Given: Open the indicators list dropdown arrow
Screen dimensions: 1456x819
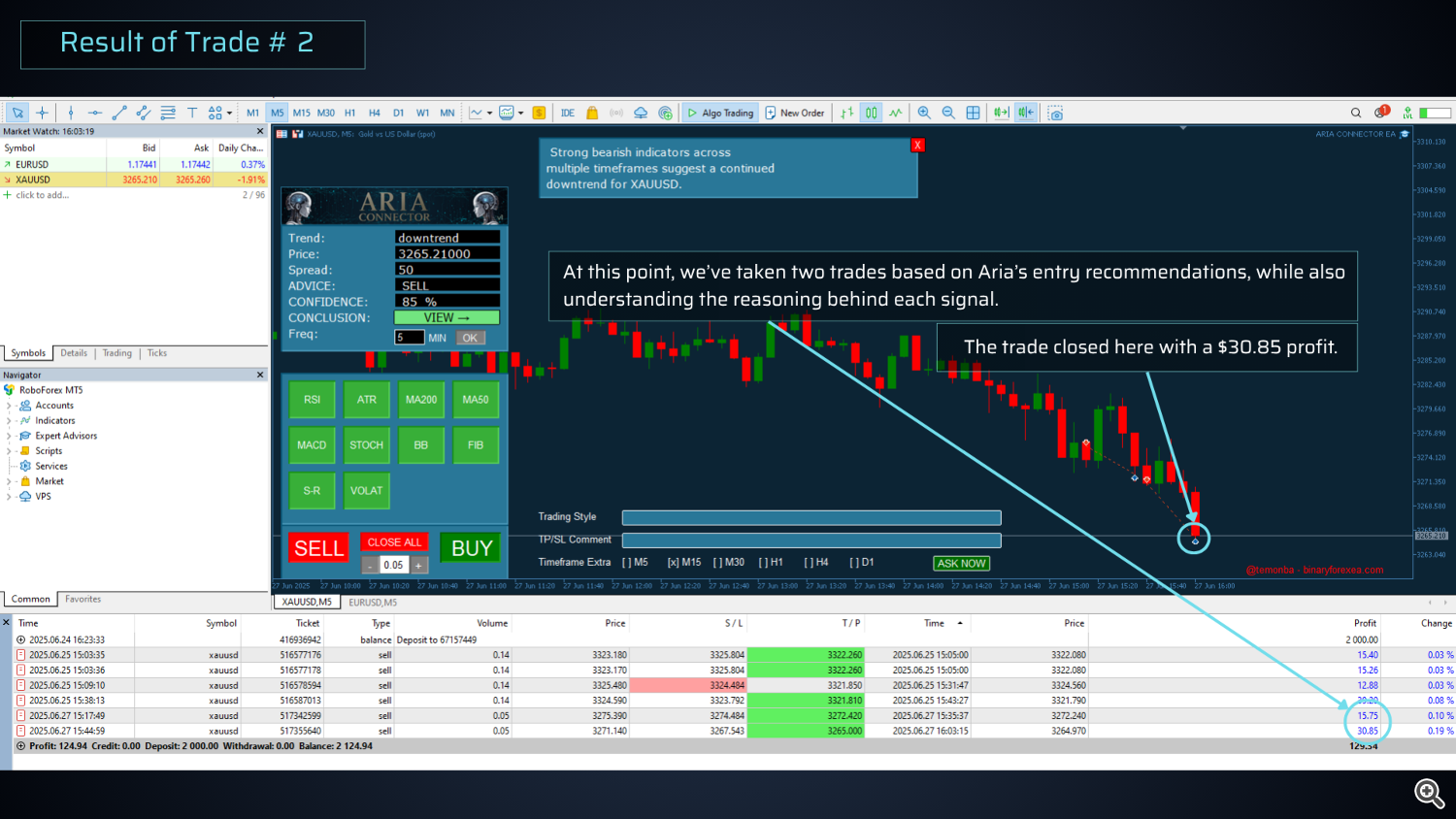Looking at the screenshot, I should (489, 113).
